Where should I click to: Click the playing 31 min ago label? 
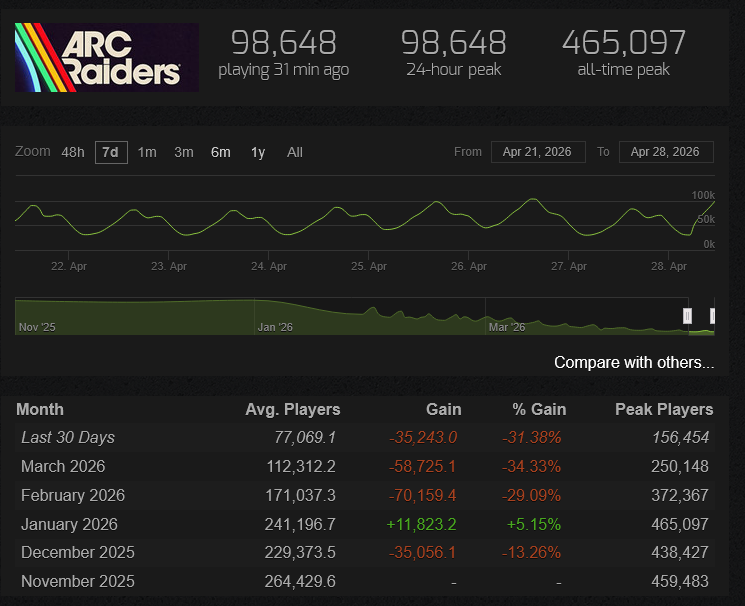coord(284,70)
